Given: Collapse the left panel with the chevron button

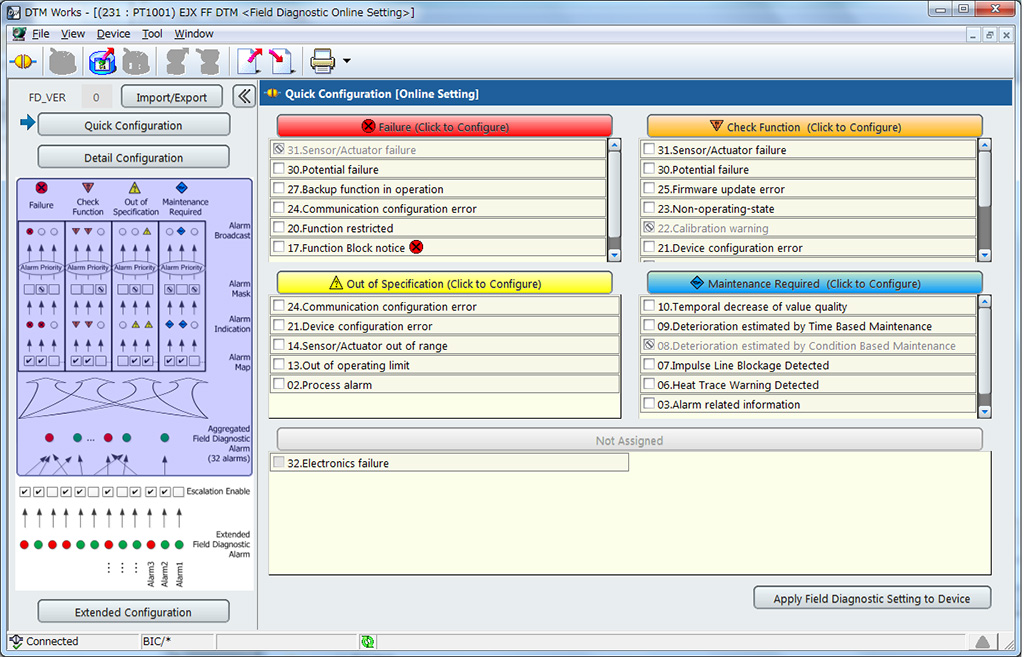Looking at the screenshot, I should coord(245,96).
